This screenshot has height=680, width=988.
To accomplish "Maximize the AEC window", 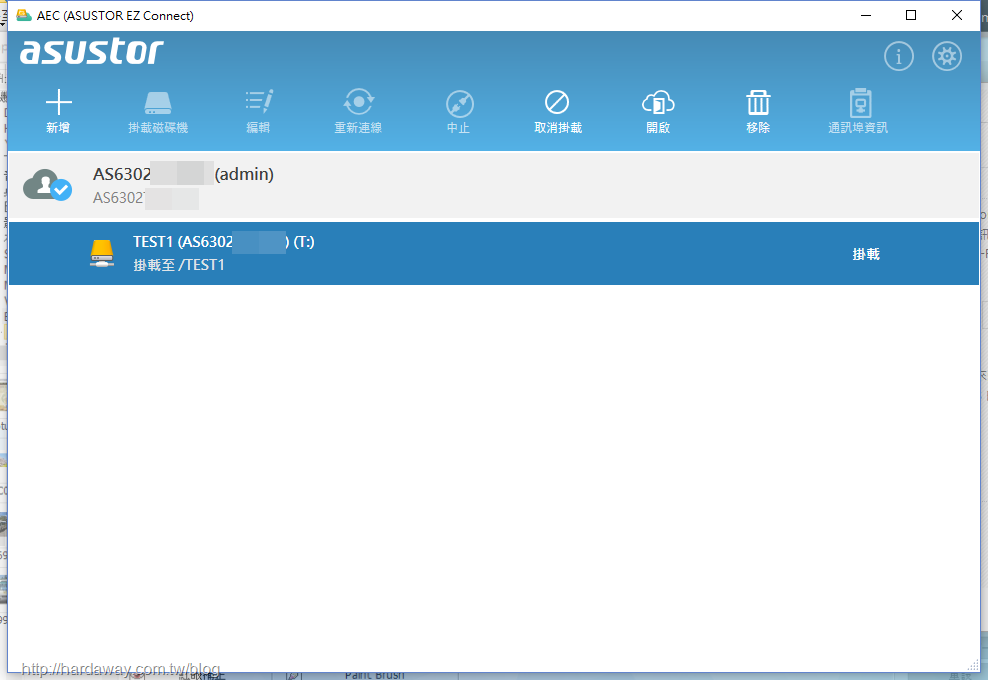I will pyautogui.click(x=910, y=15).
